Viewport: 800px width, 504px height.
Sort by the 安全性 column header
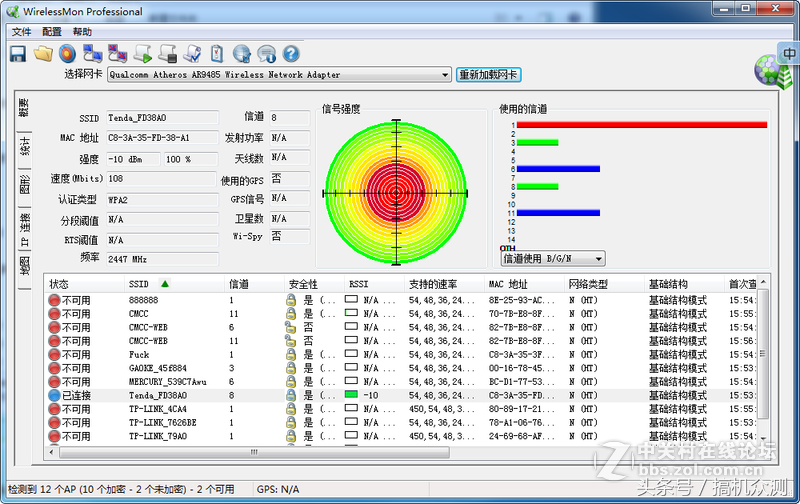[314, 284]
